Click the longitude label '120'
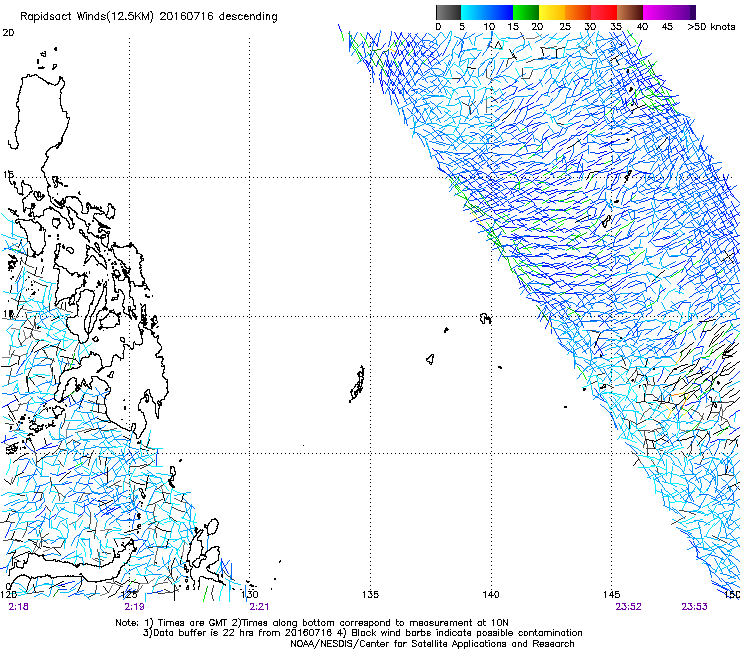The image size is (740, 650). [x=8, y=594]
